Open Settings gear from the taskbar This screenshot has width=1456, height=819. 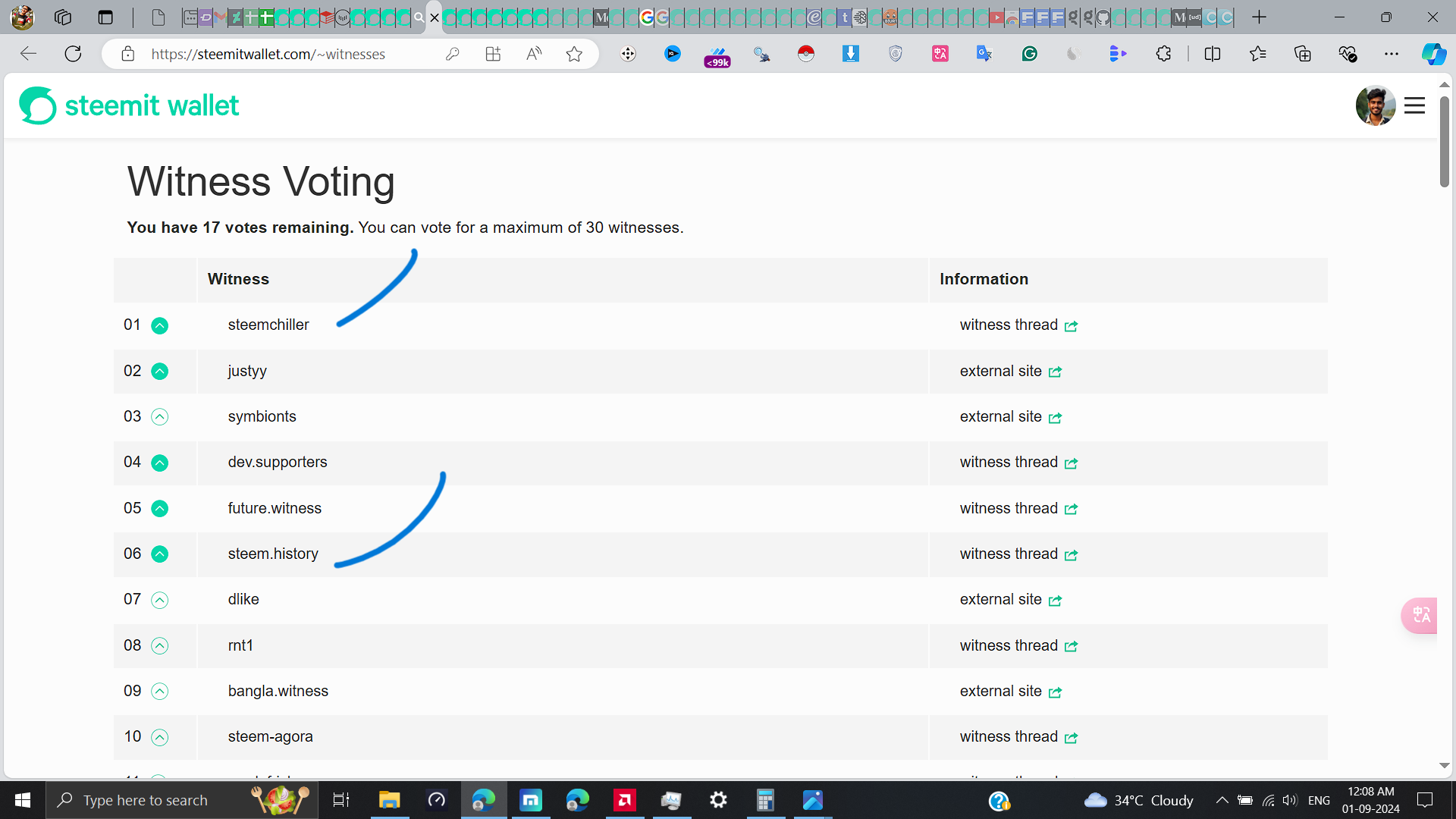click(x=718, y=800)
